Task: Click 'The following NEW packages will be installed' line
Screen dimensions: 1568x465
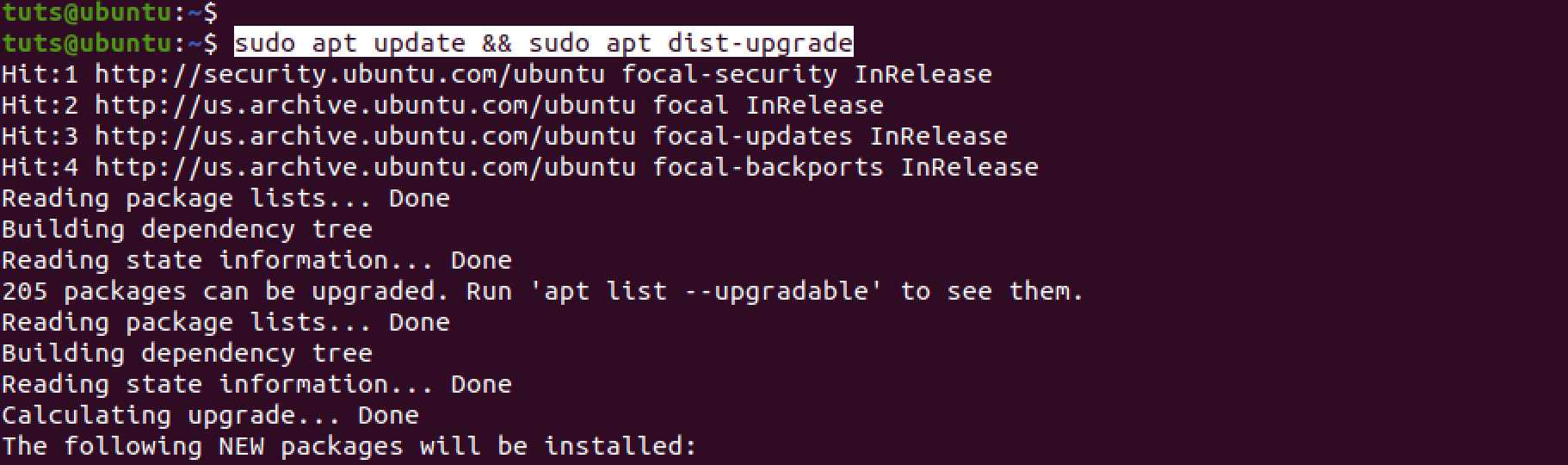Action: (349, 446)
